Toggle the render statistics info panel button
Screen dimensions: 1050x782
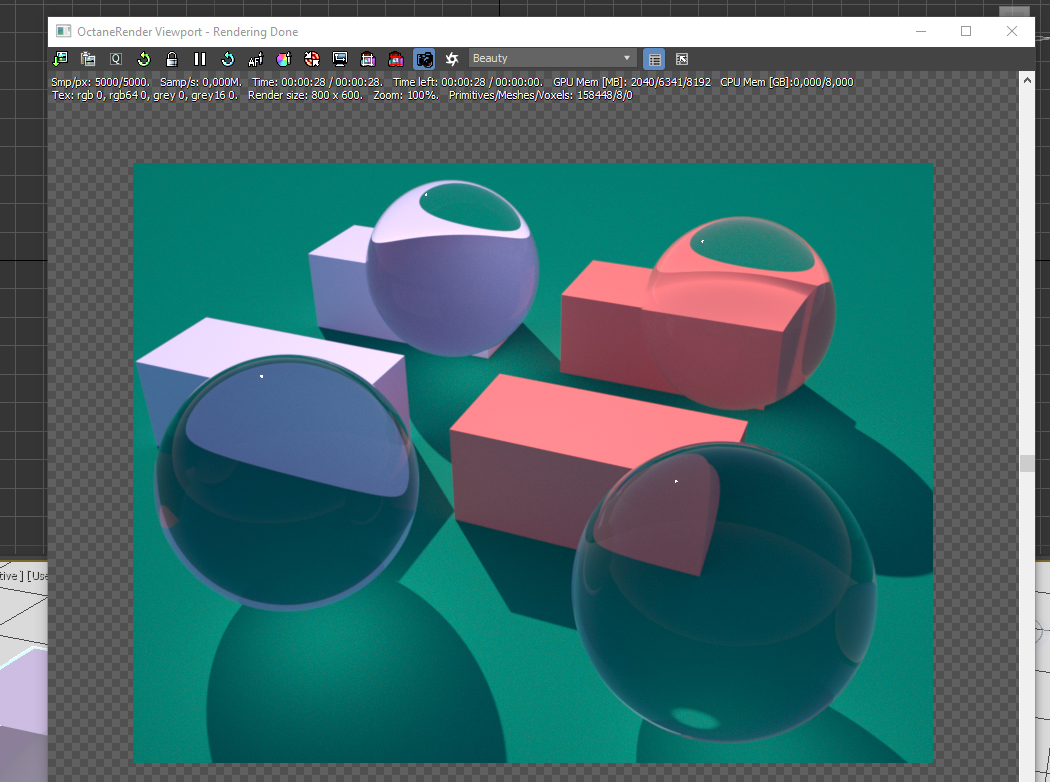[x=653, y=59]
